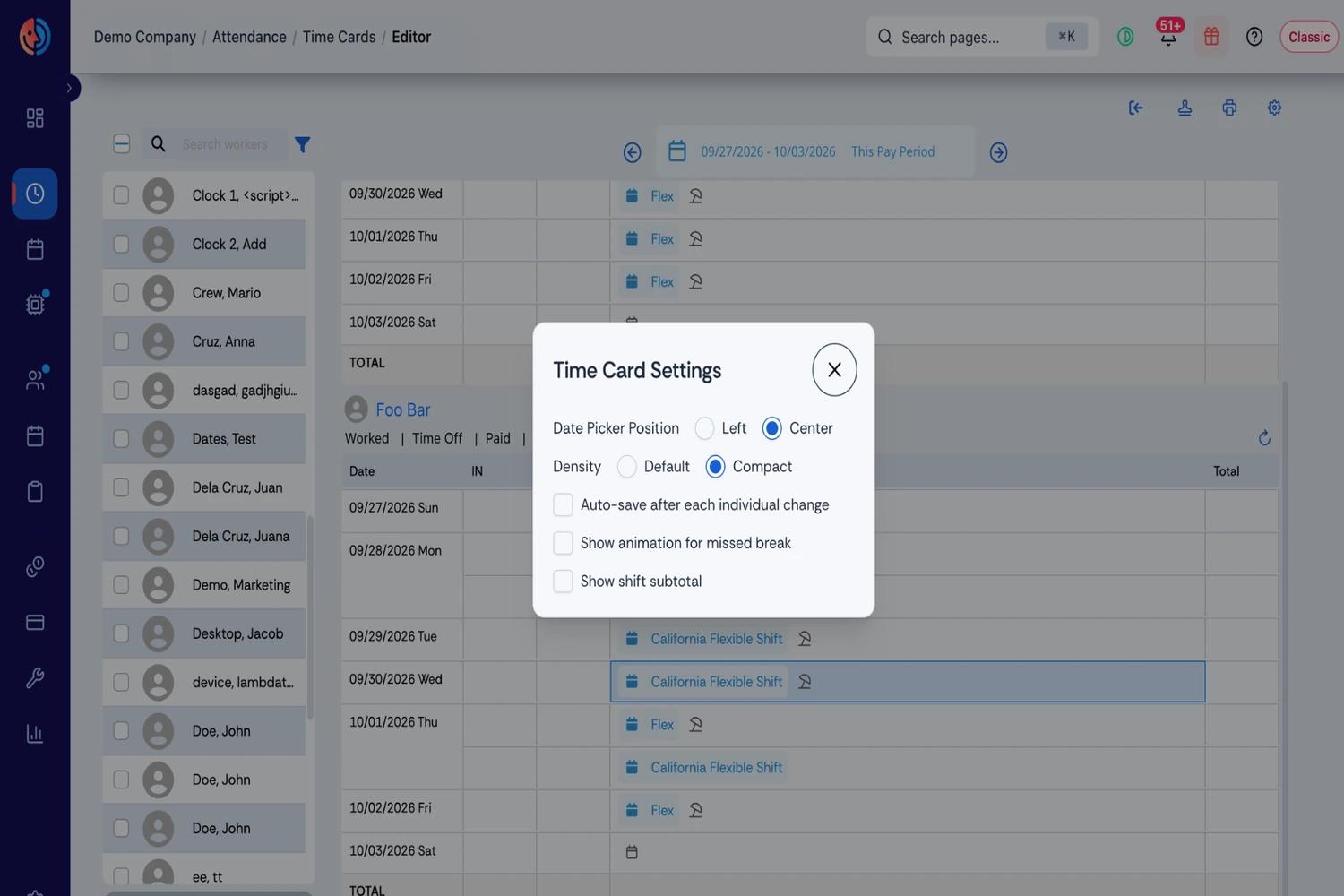The width and height of the screenshot is (1344, 896).
Task: Select worker Desktop, Jacob in list
Action: (x=205, y=633)
